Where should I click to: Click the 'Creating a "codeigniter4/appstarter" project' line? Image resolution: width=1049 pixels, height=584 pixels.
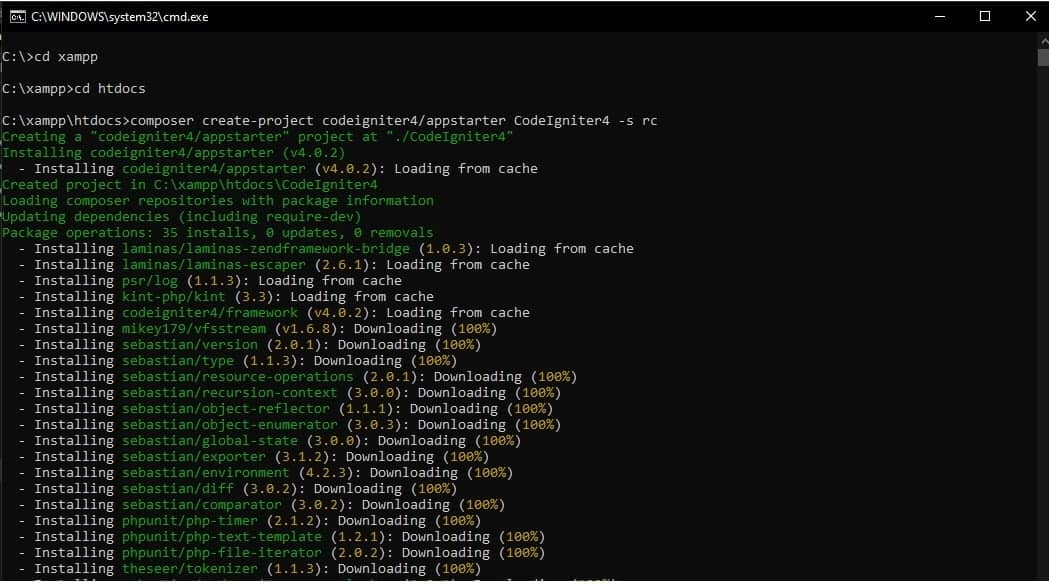point(258,136)
